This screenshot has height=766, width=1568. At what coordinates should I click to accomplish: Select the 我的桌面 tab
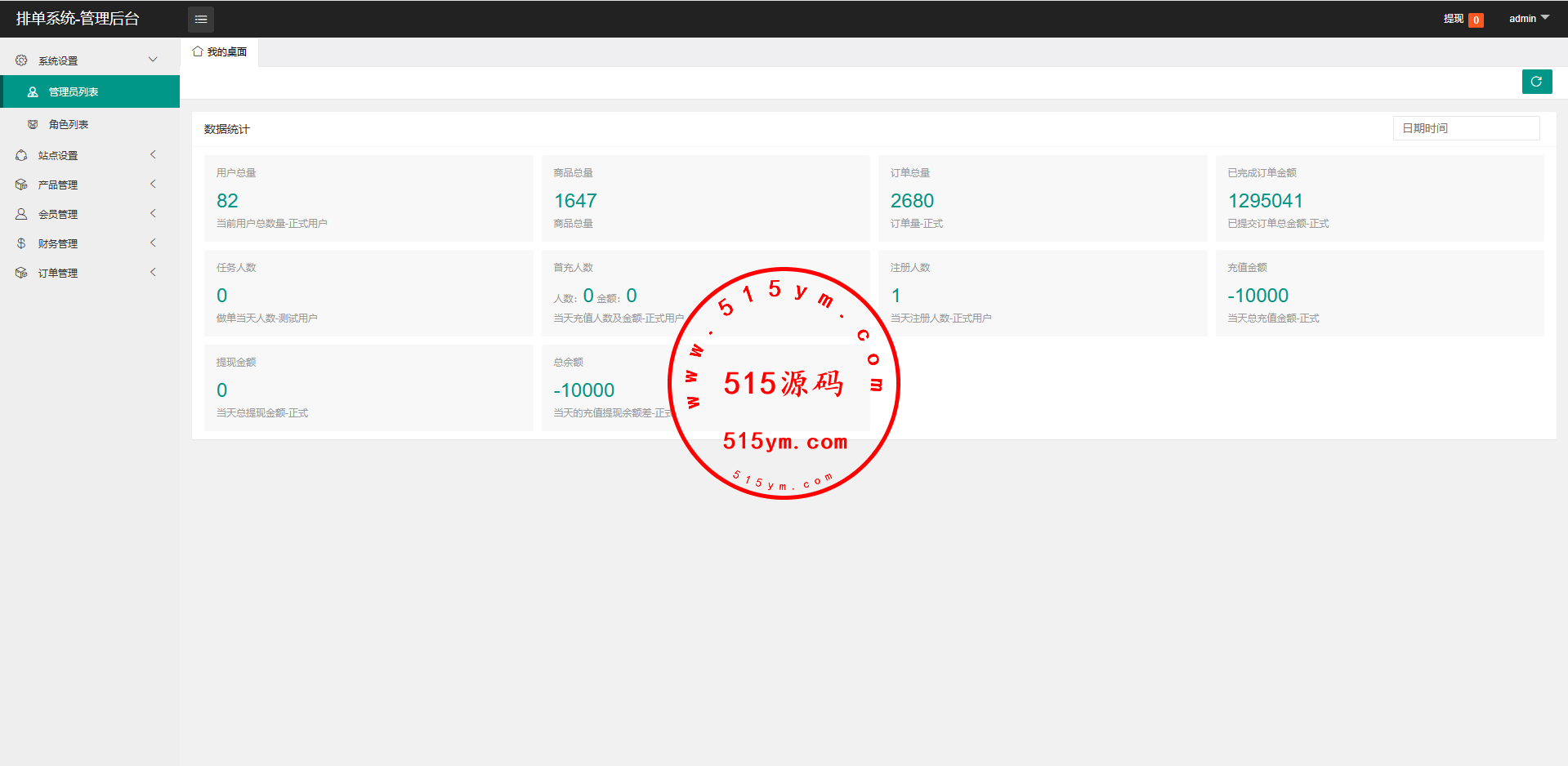point(221,51)
